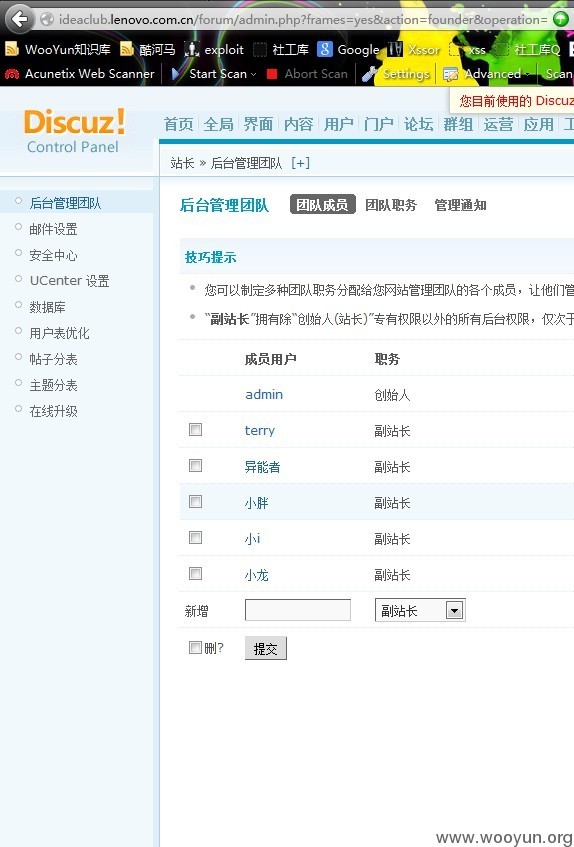Select 在线升级 in the sidebar
The width and height of the screenshot is (574, 847).
(x=53, y=411)
